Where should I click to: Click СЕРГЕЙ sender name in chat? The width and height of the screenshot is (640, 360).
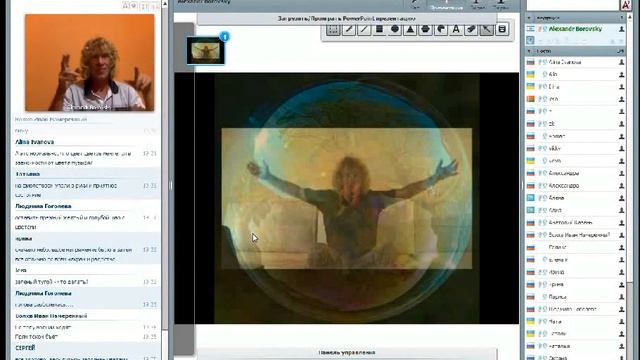click(x=25, y=348)
